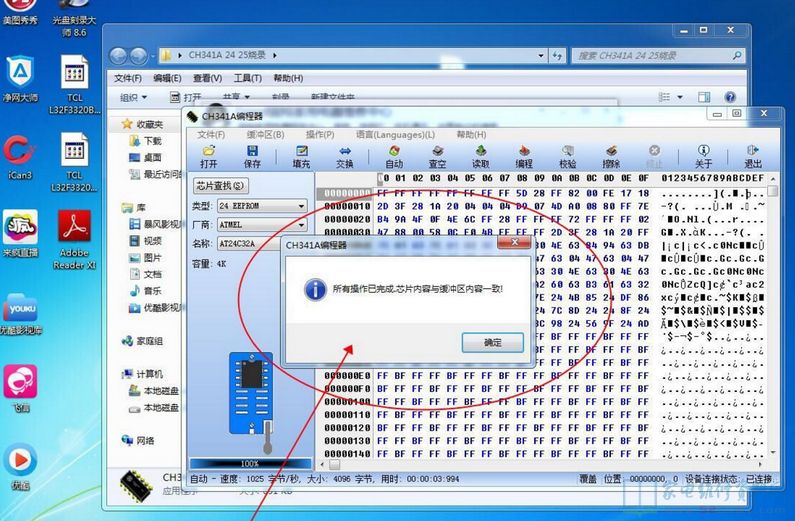Click the 100% progress bar
This screenshot has width=795, height=521.
(250, 463)
